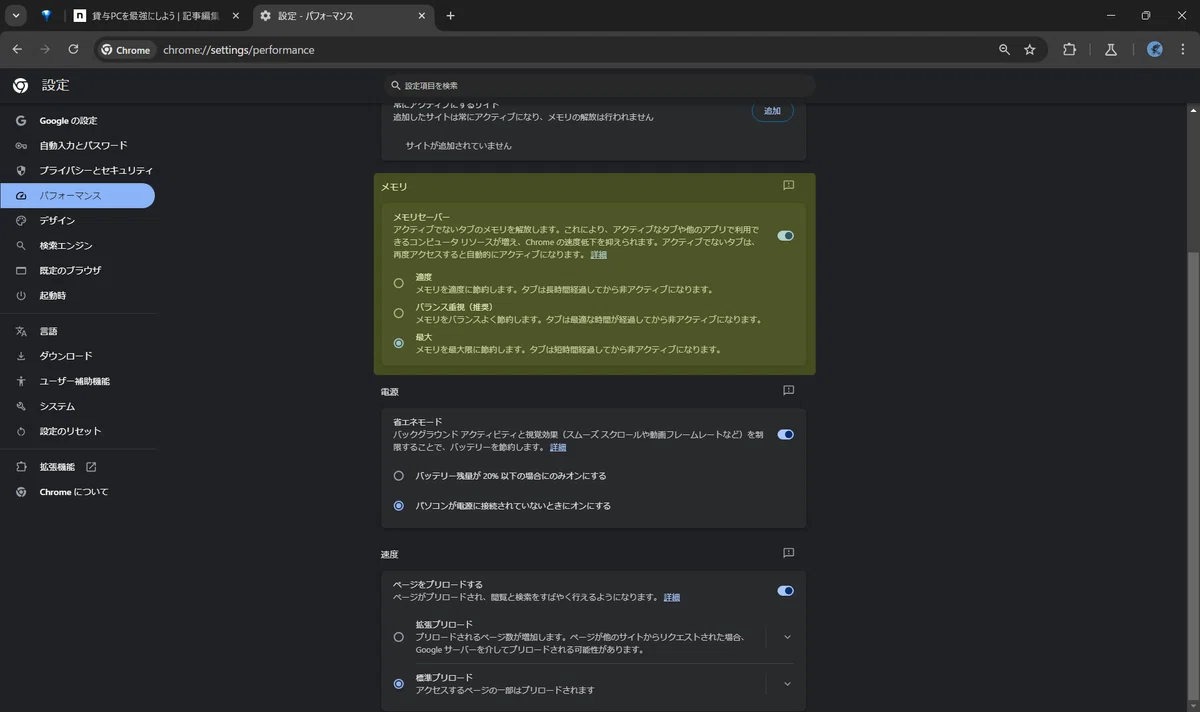
Task: Open Chrome three-dot menu
Action: tap(1182, 50)
